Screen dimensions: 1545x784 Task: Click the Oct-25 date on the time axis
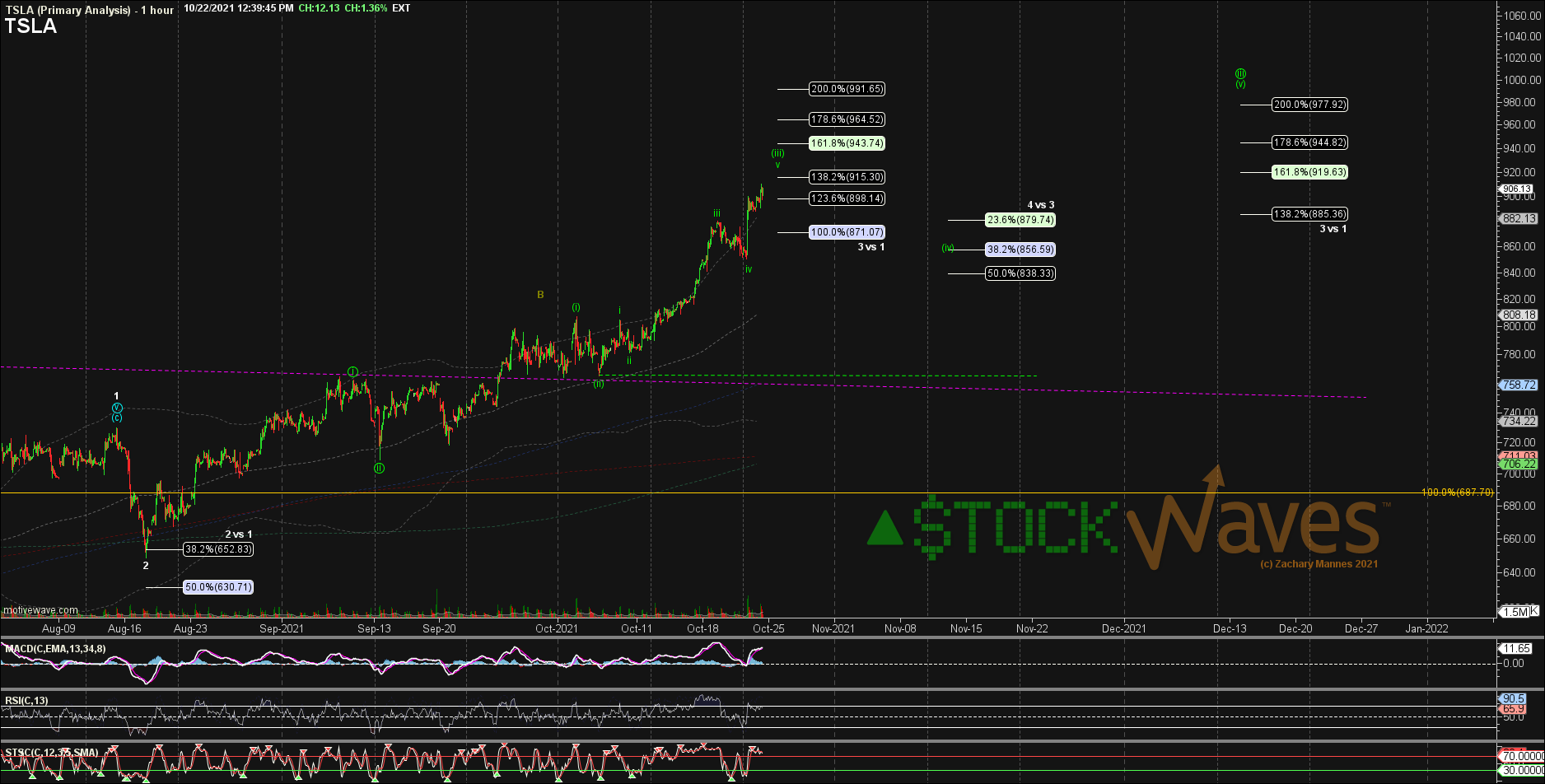click(768, 628)
